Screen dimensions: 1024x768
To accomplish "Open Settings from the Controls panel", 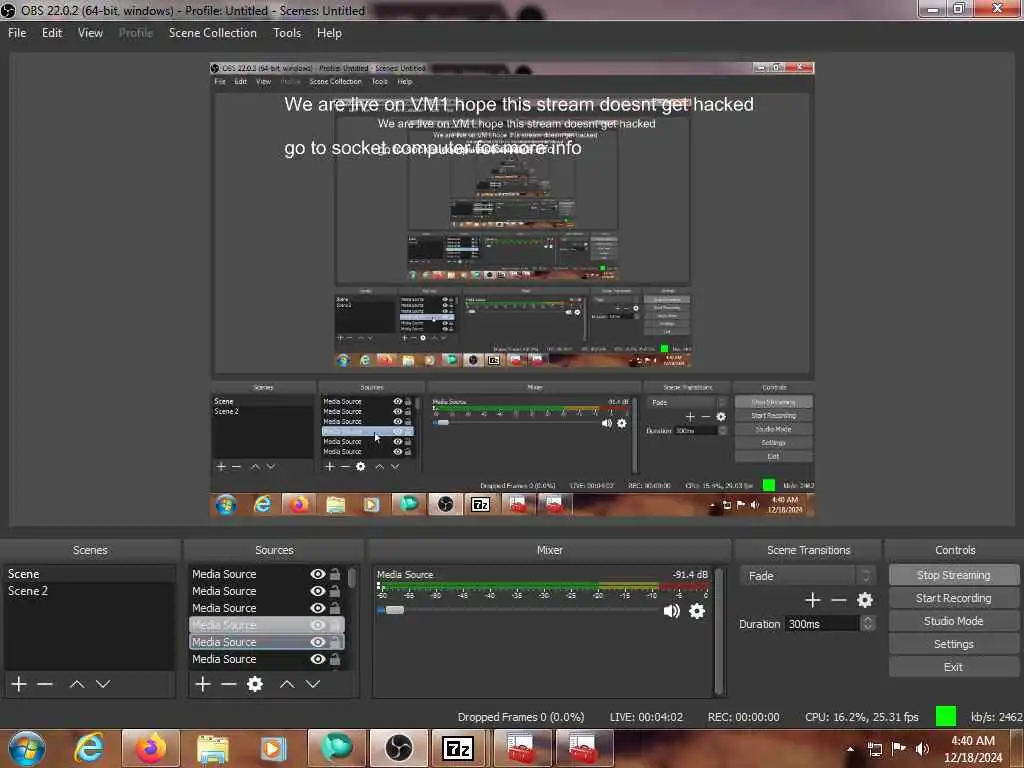I will pyautogui.click(x=953, y=644).
